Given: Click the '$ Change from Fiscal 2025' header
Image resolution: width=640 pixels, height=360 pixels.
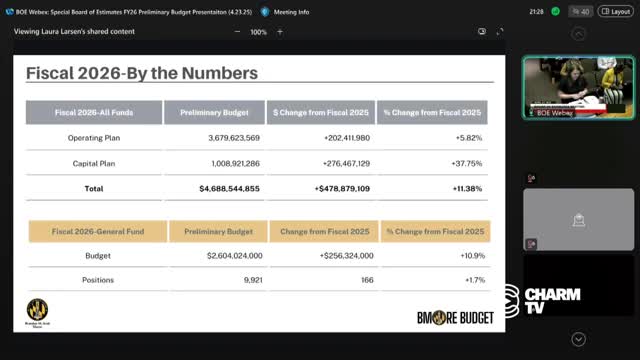Looking at the screenshot, I should tap(321, 112).
